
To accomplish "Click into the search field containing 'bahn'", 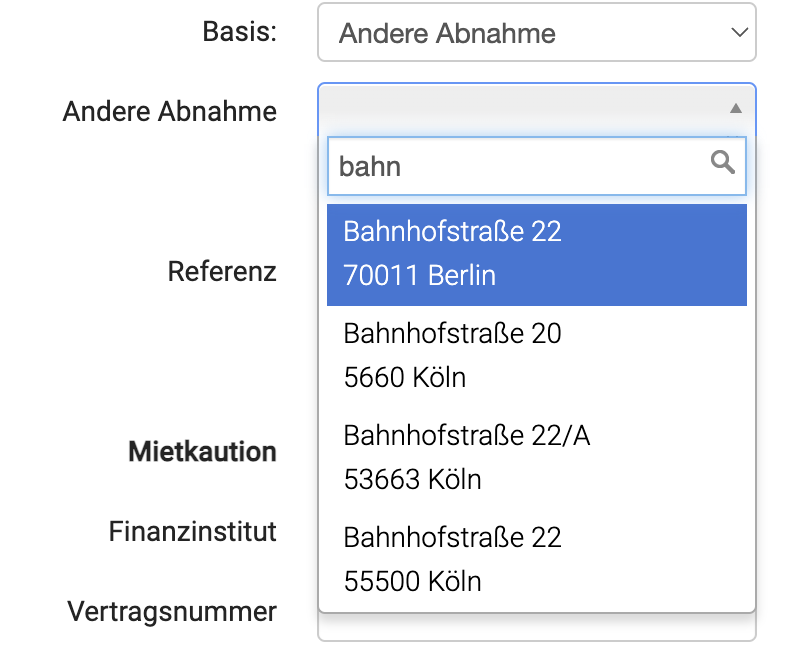I will (x=520, y=166).
